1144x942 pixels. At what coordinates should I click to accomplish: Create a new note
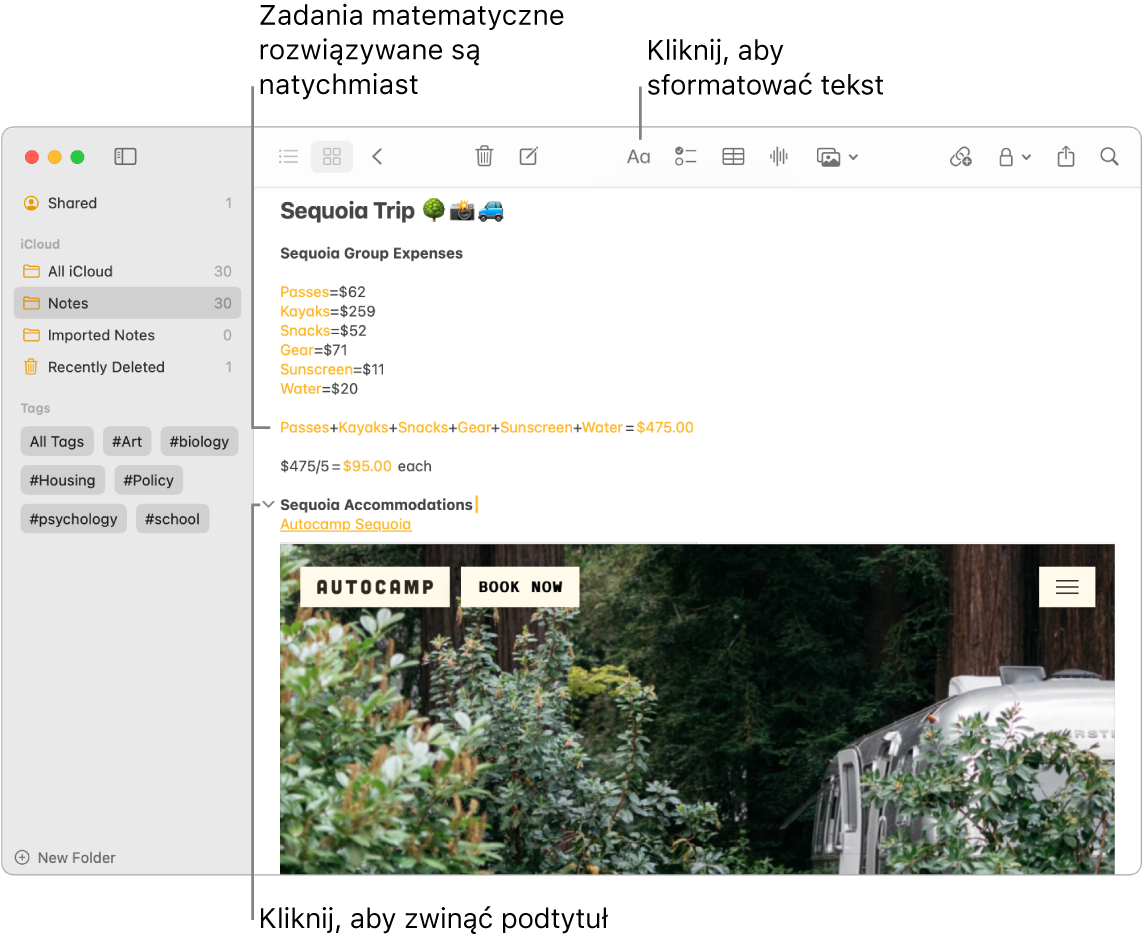[529, 156]
